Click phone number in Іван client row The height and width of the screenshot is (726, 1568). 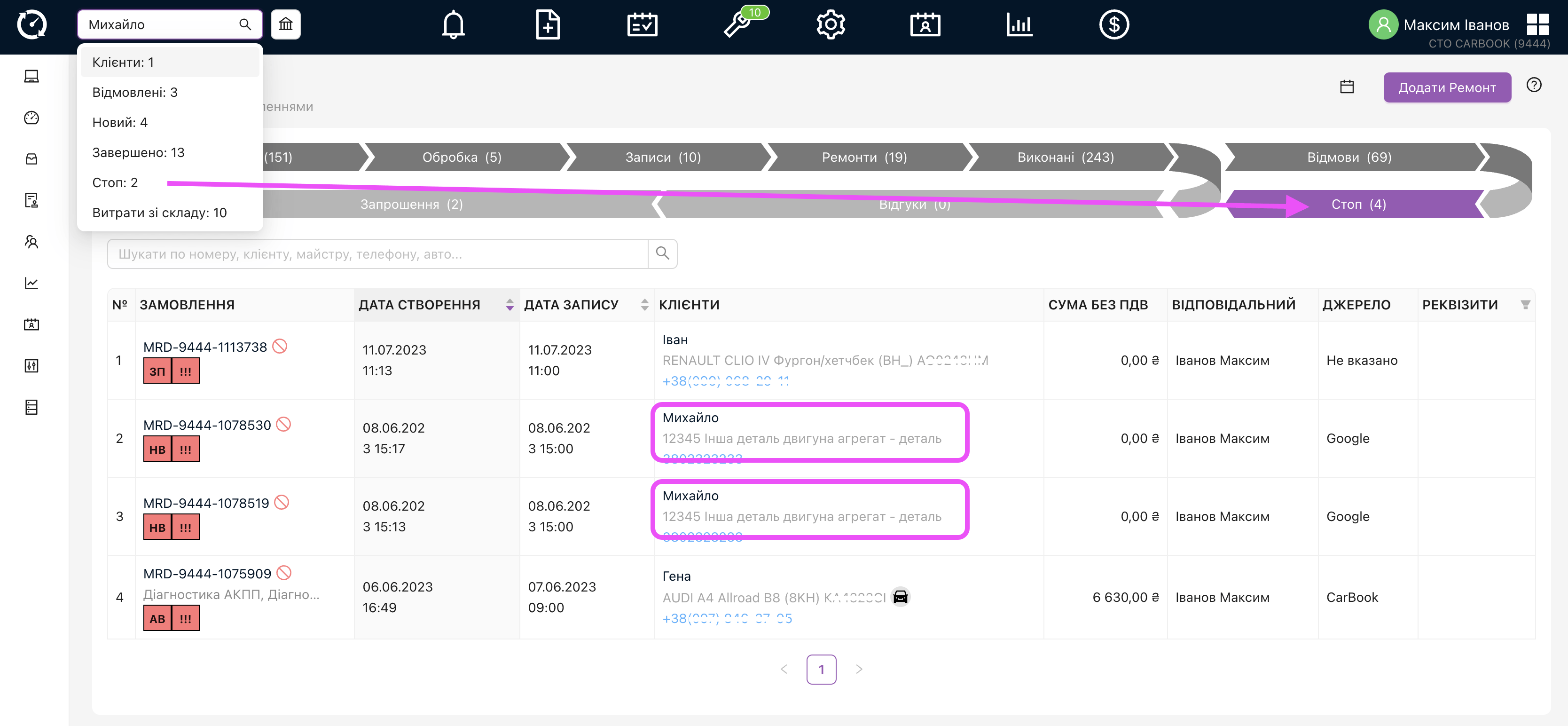pos(726,381)
